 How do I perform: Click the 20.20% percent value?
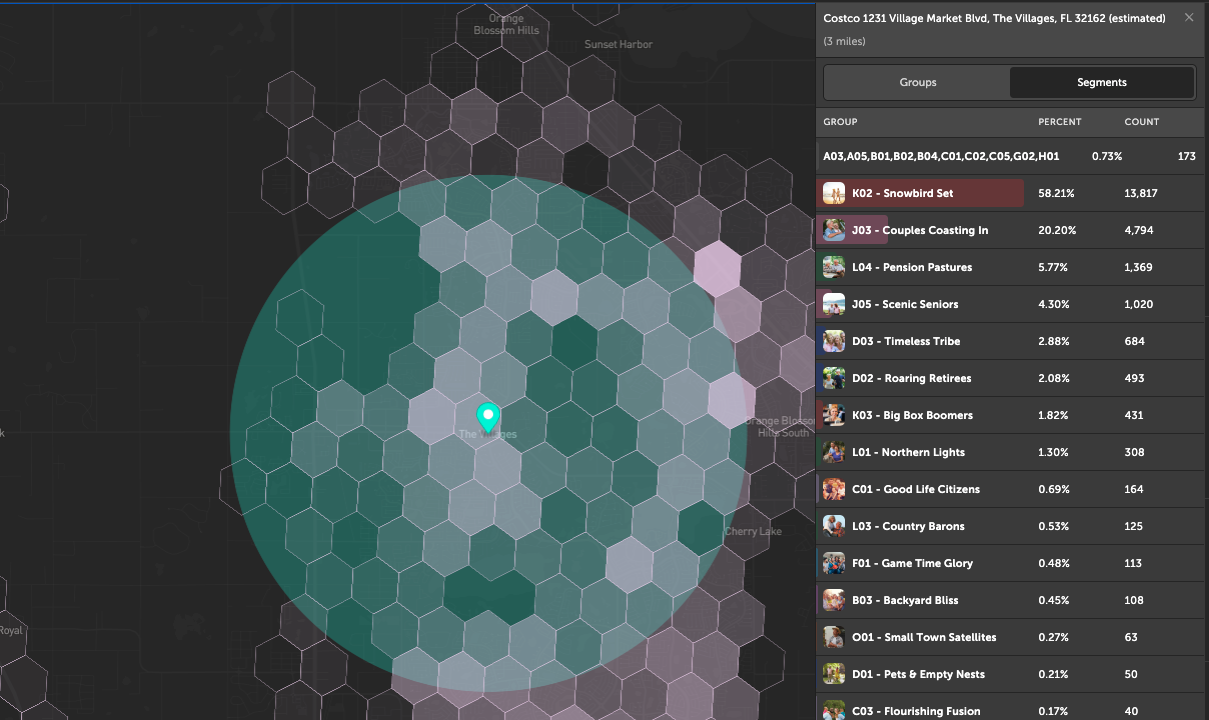(1057, 230)
